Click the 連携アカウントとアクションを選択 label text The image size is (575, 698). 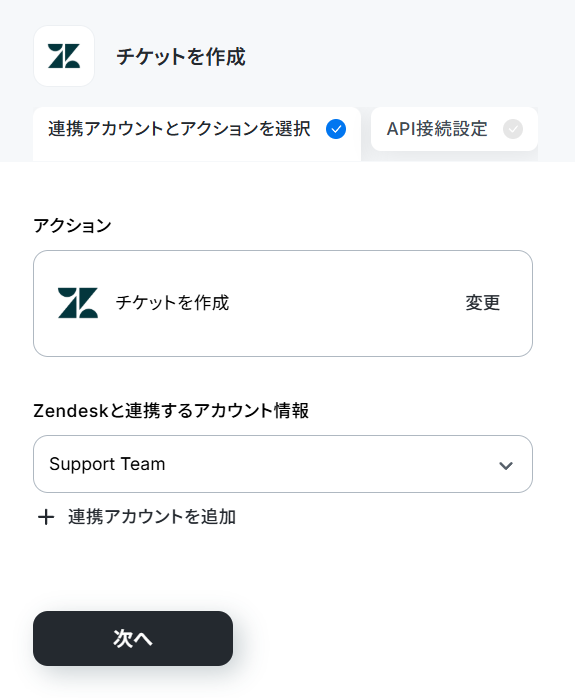pyautogui.click(x=179, y=129)
